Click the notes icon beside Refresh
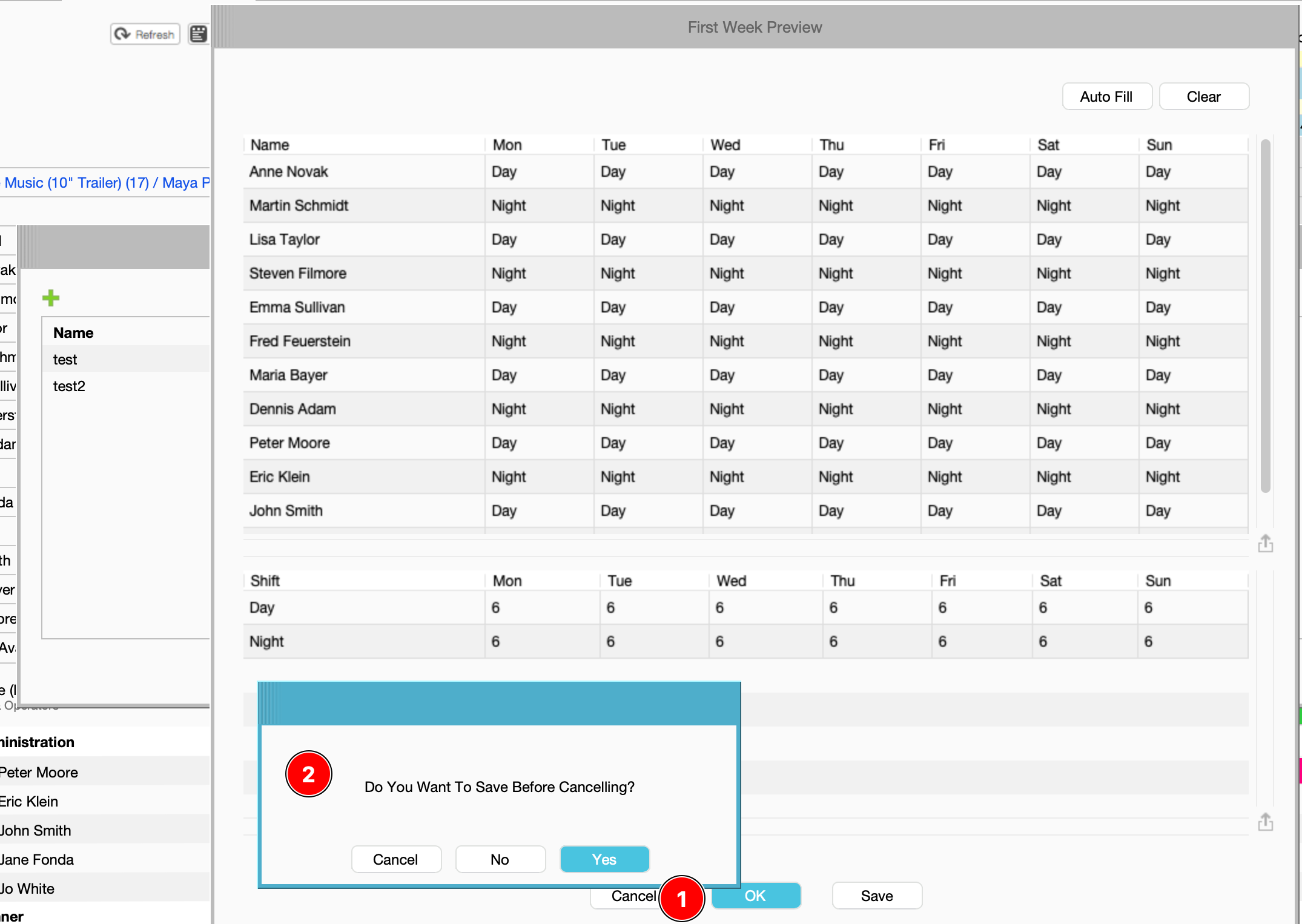Image resolution: width=1302 pixels, height=924 pixels. (x=198, y=35)
